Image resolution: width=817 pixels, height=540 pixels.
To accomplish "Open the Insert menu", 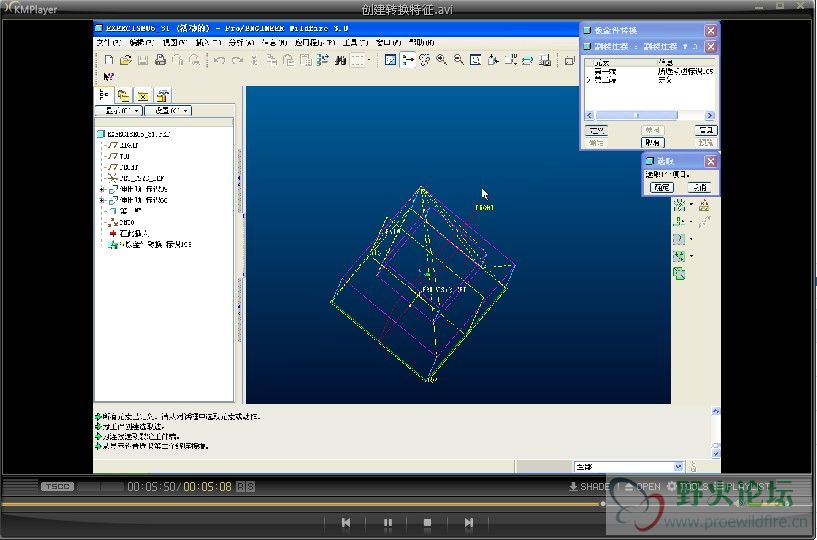I will tap(207, 42).
